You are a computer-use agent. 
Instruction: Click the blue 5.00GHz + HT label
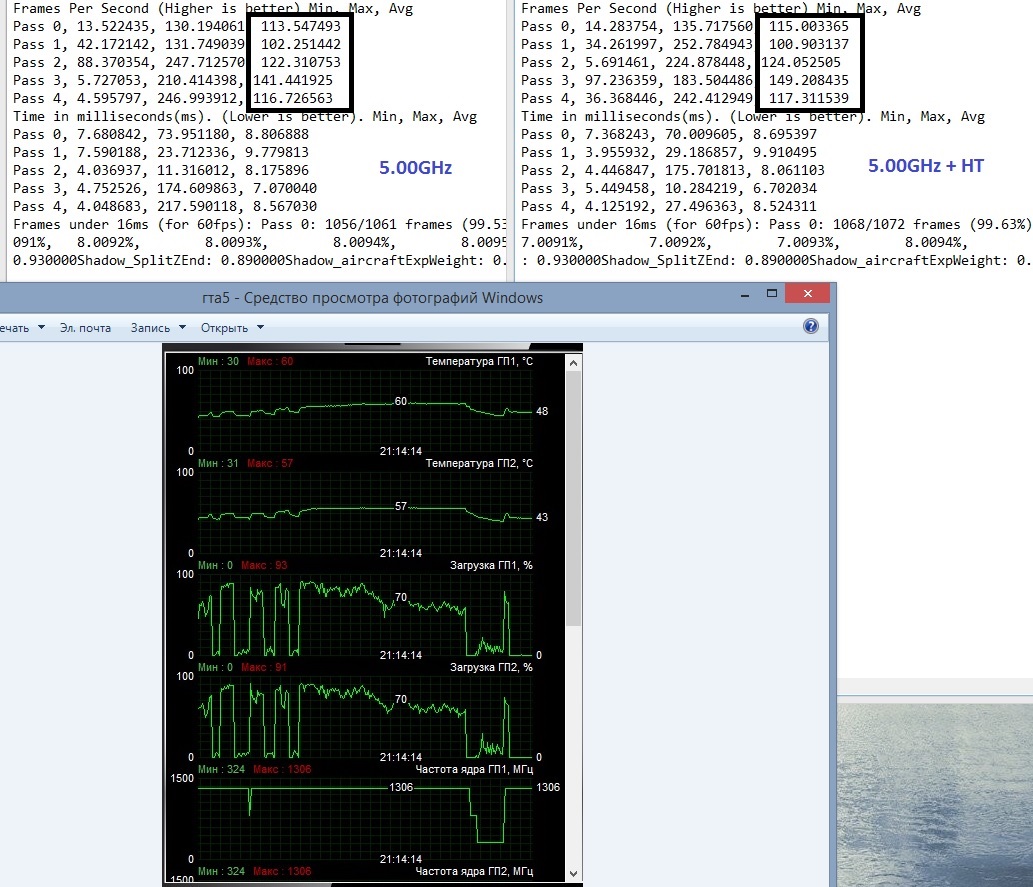point(925,166)
